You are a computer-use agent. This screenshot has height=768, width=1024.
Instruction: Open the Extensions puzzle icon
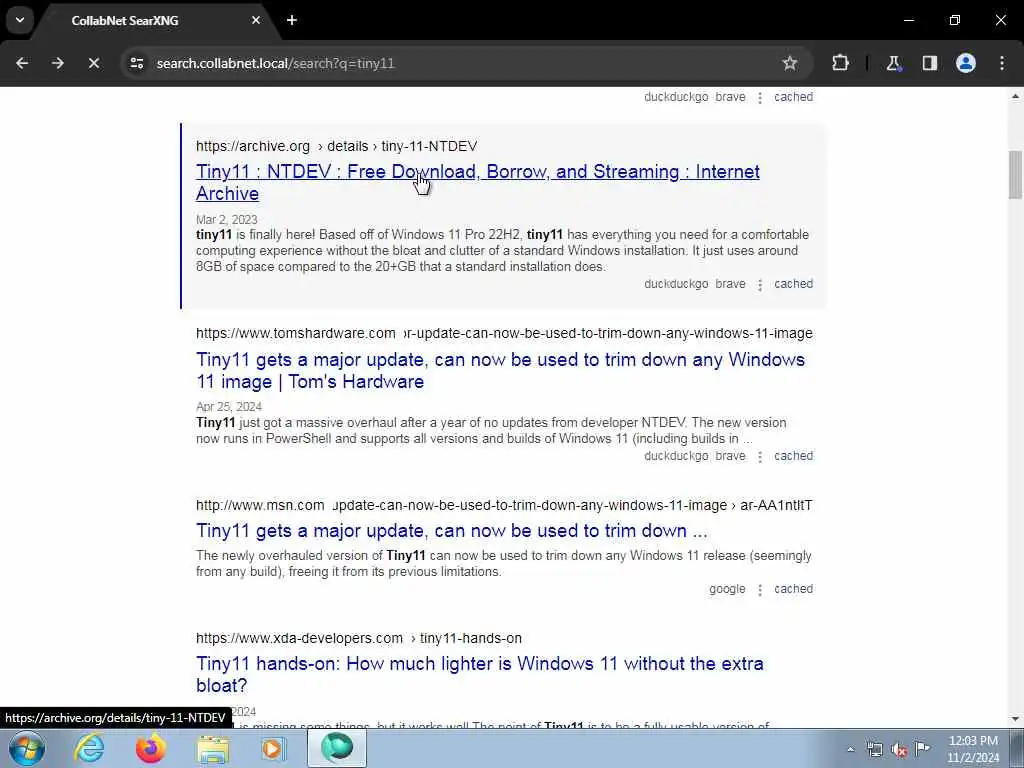(840, 63)
